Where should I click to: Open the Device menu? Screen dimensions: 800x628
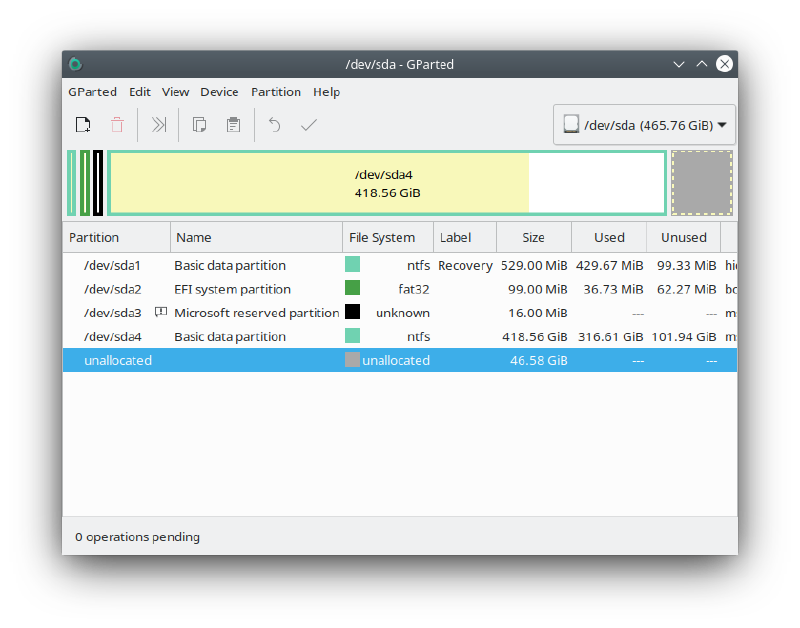[219, 92]
